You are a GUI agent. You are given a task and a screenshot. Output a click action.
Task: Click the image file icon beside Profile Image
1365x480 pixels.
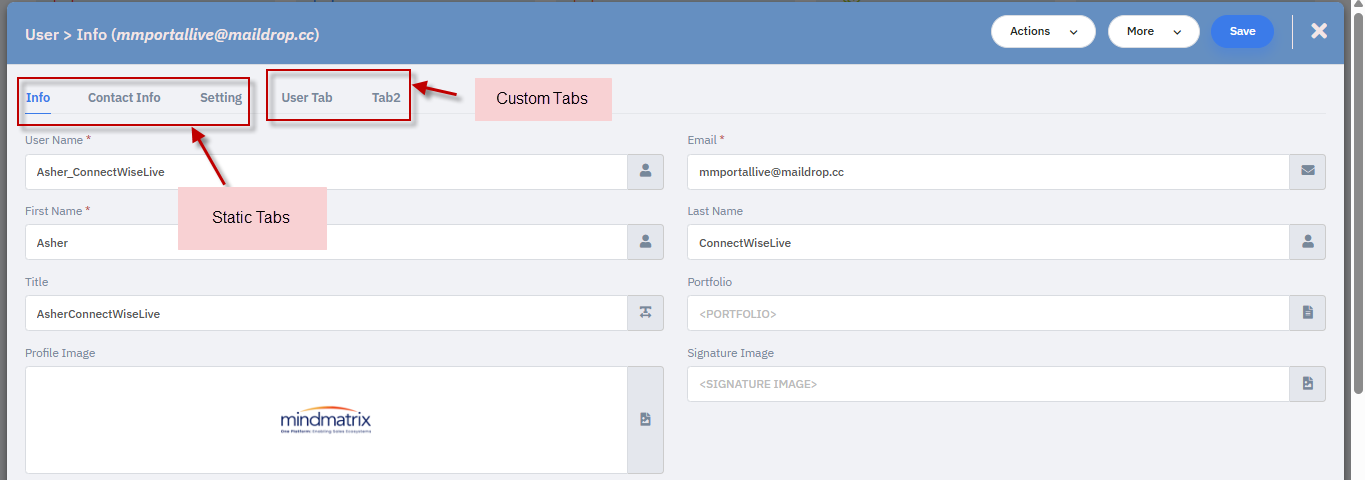click(645, 420)
